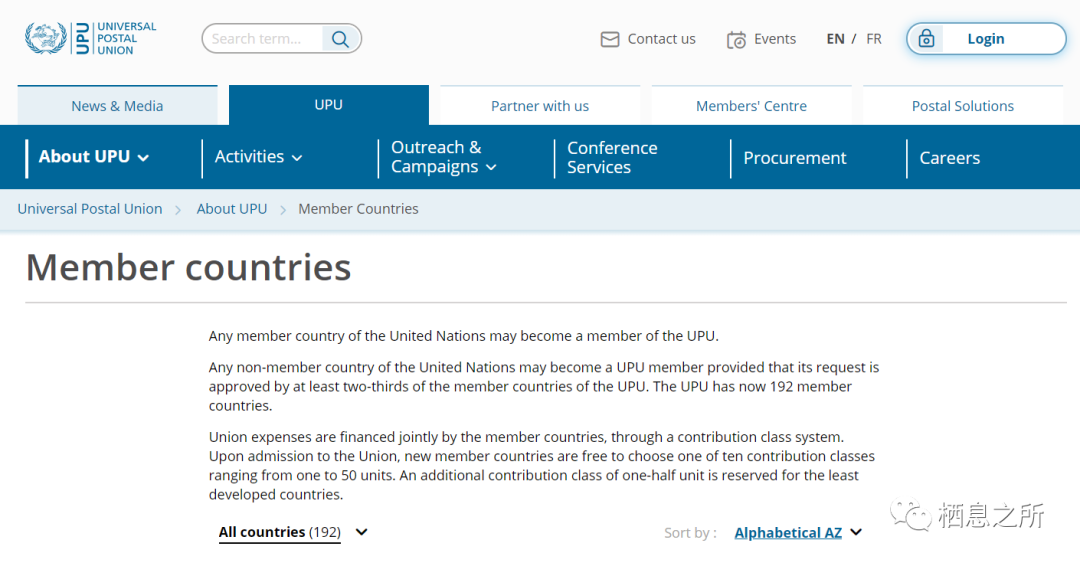Type in the Search term field
The height and width of the screenshot is (563, 1080).
pyautogui.click(x=262, y=39)
